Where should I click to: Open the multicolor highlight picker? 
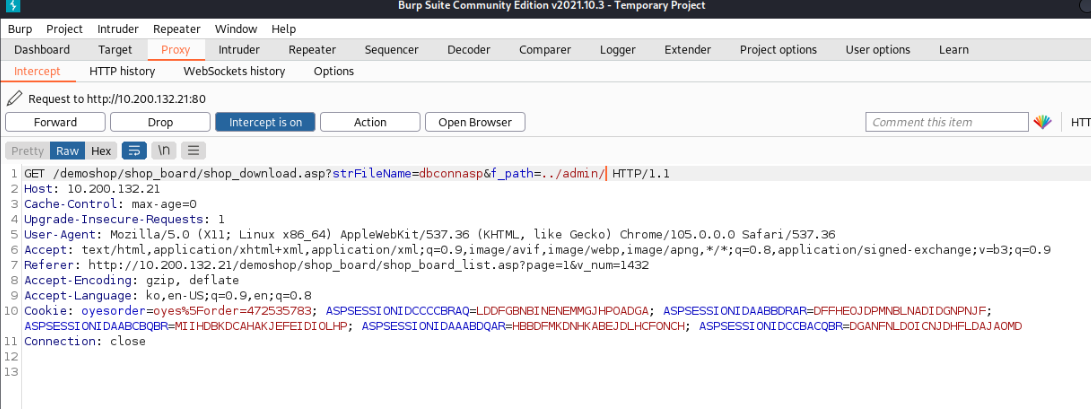[x=1042, y=122]
